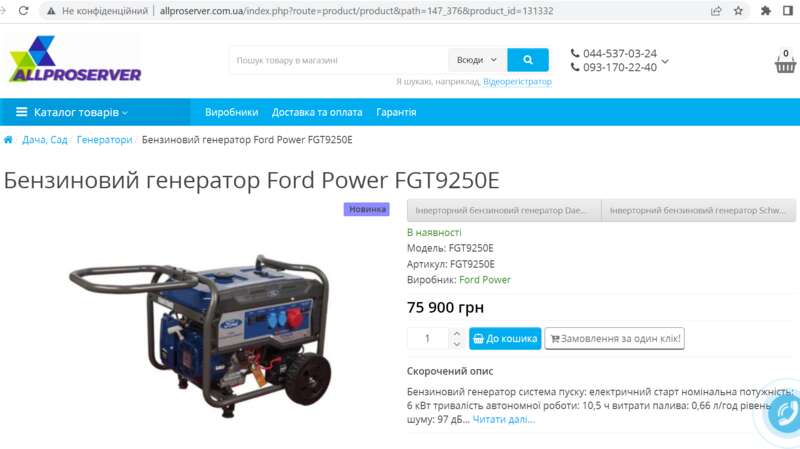The image size is (800, 449).
Task: Add product with 'До кошика' button
Action: (x=505, y=338)
